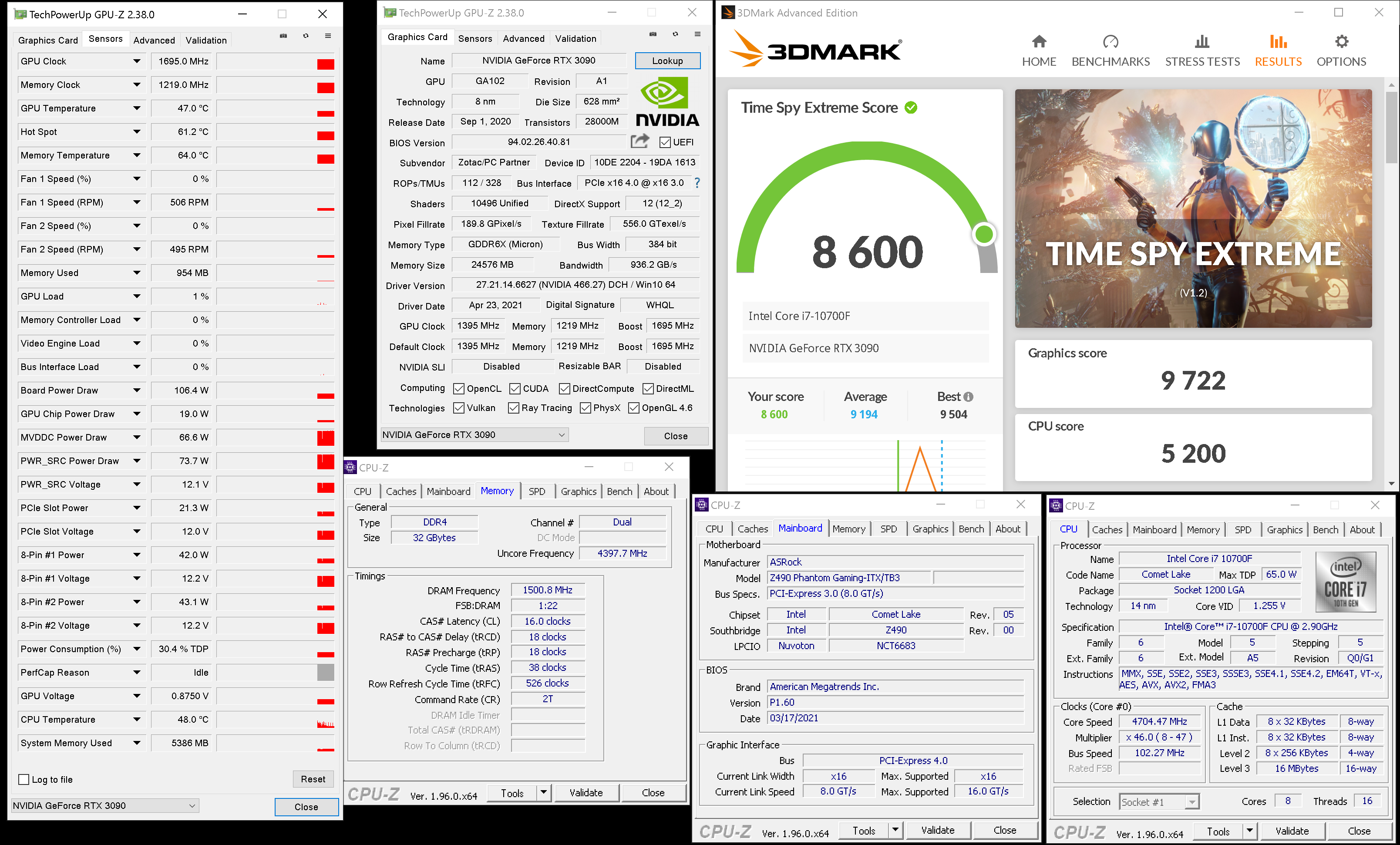
Task: Open the Bench tab in CPU-Z CPU window
Action: click(x=1325, y=530)
